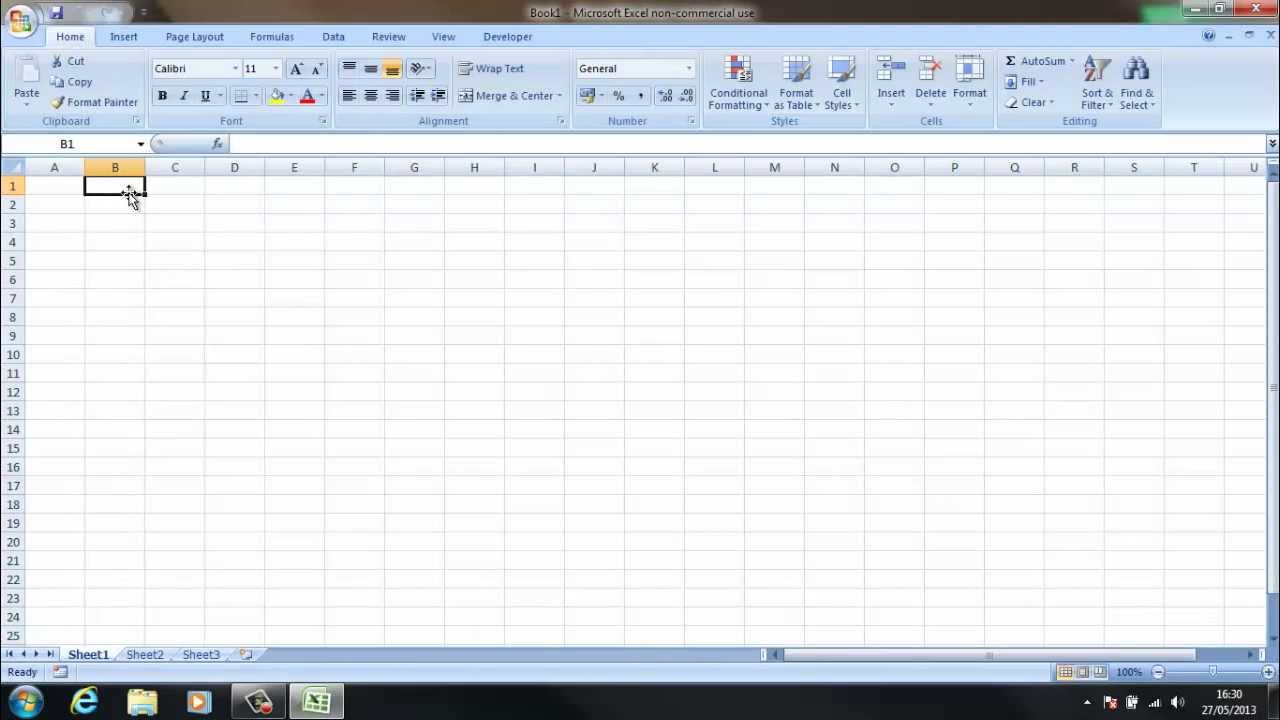Open the Name Box dropdown arrow

(141, 144)
